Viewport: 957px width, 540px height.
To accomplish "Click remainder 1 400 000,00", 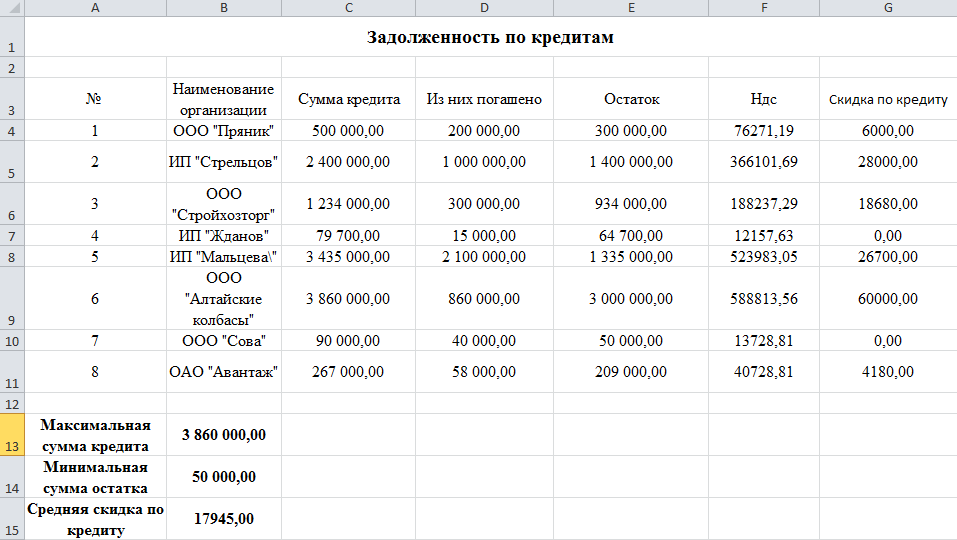I will click(x=631, y=162).
